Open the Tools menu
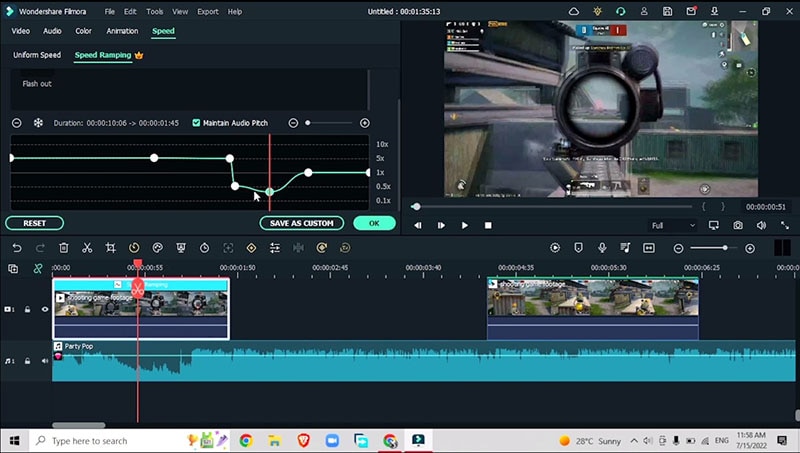This screenshot has width=800, height=453. pyautogui.click(x=155, y=11)
